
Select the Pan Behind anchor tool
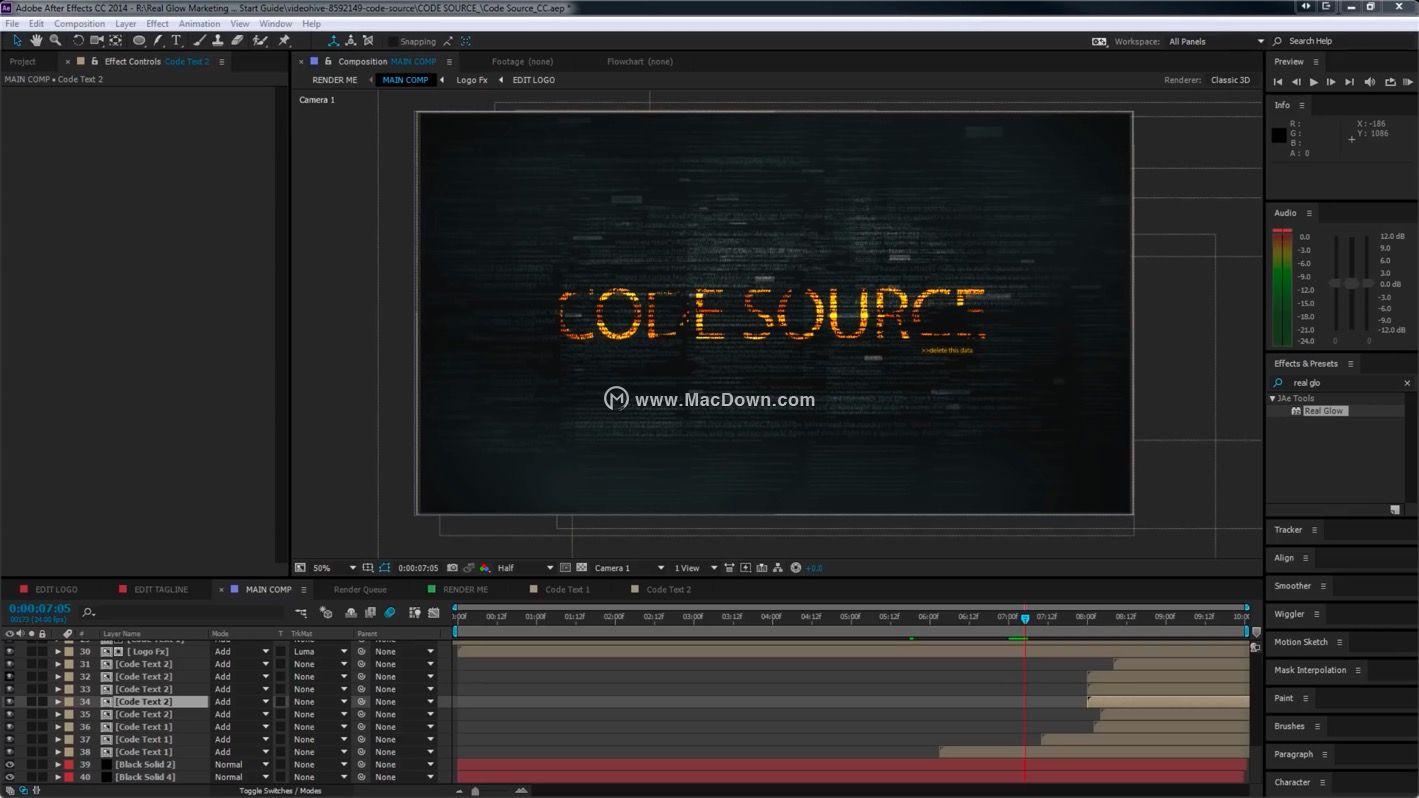116,41
